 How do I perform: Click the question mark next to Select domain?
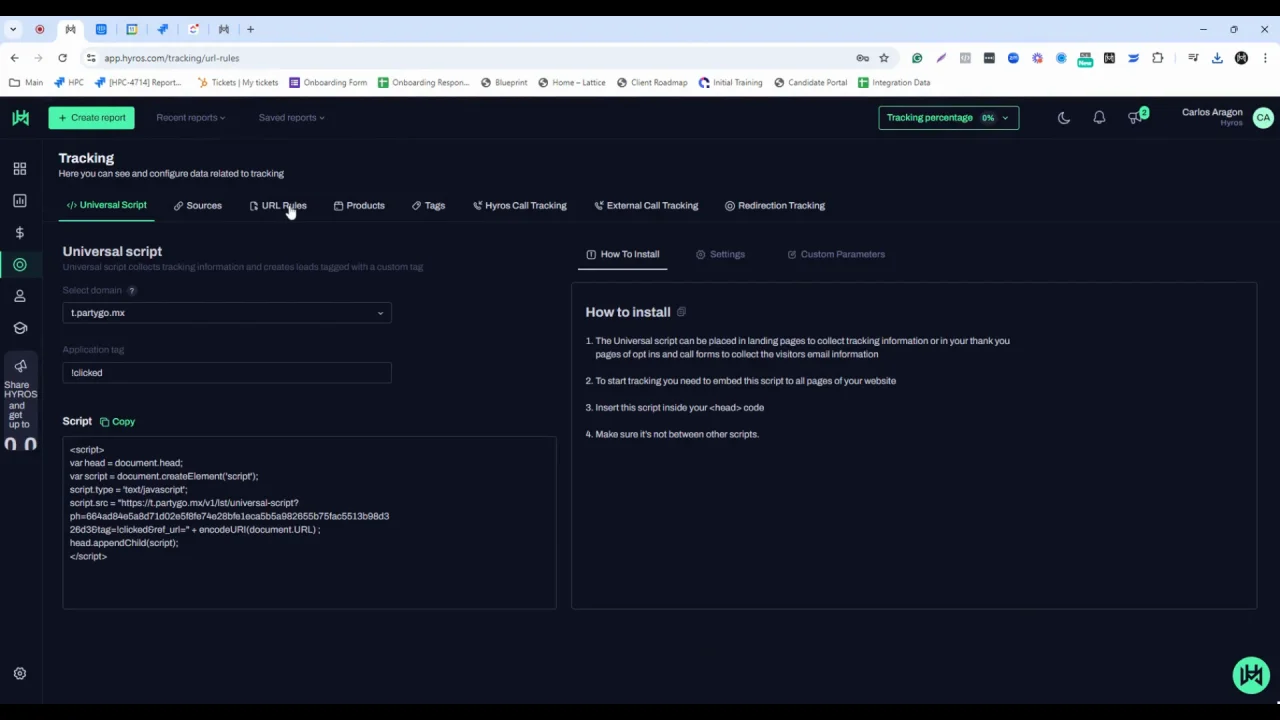click(132, 290)
